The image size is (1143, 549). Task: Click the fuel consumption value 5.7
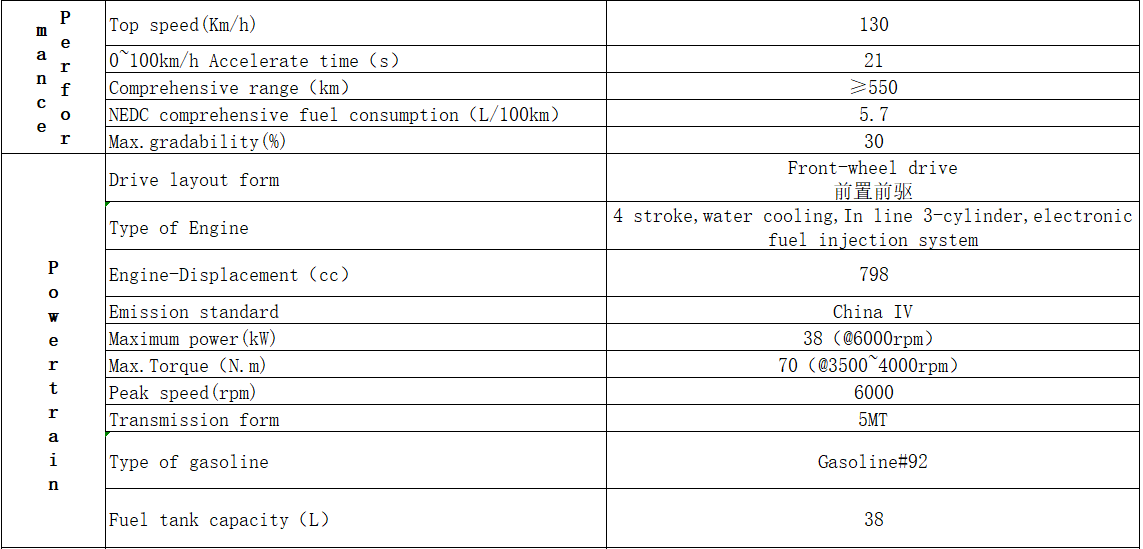tap(874, 114)
